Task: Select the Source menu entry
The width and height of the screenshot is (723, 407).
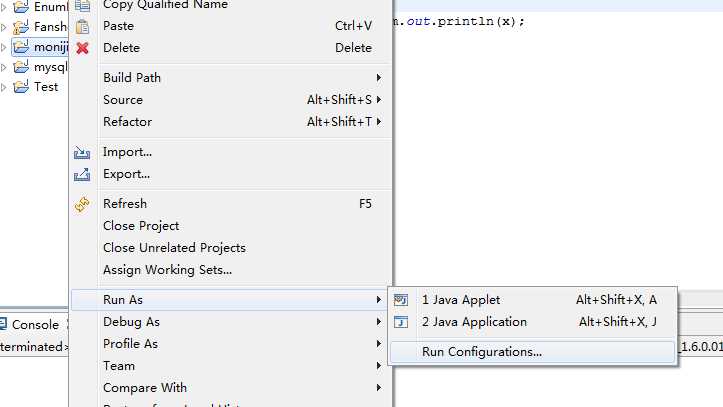Action: pyautogui.click(x=231, y=100)
